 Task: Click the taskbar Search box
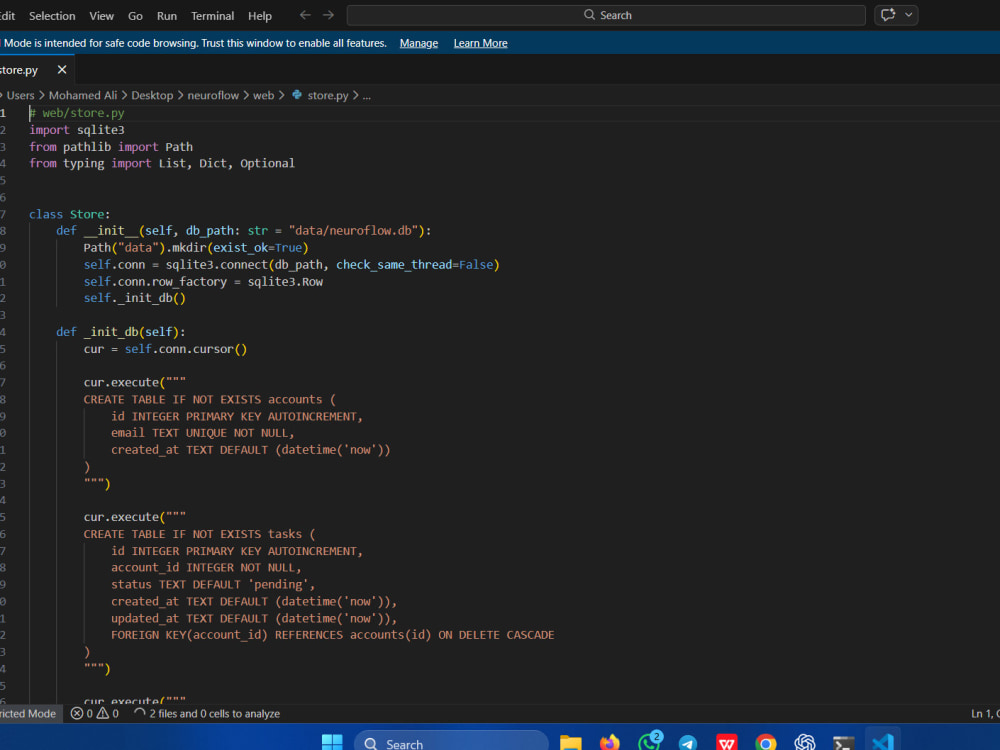pyautogui.click(x=451, y=743)
